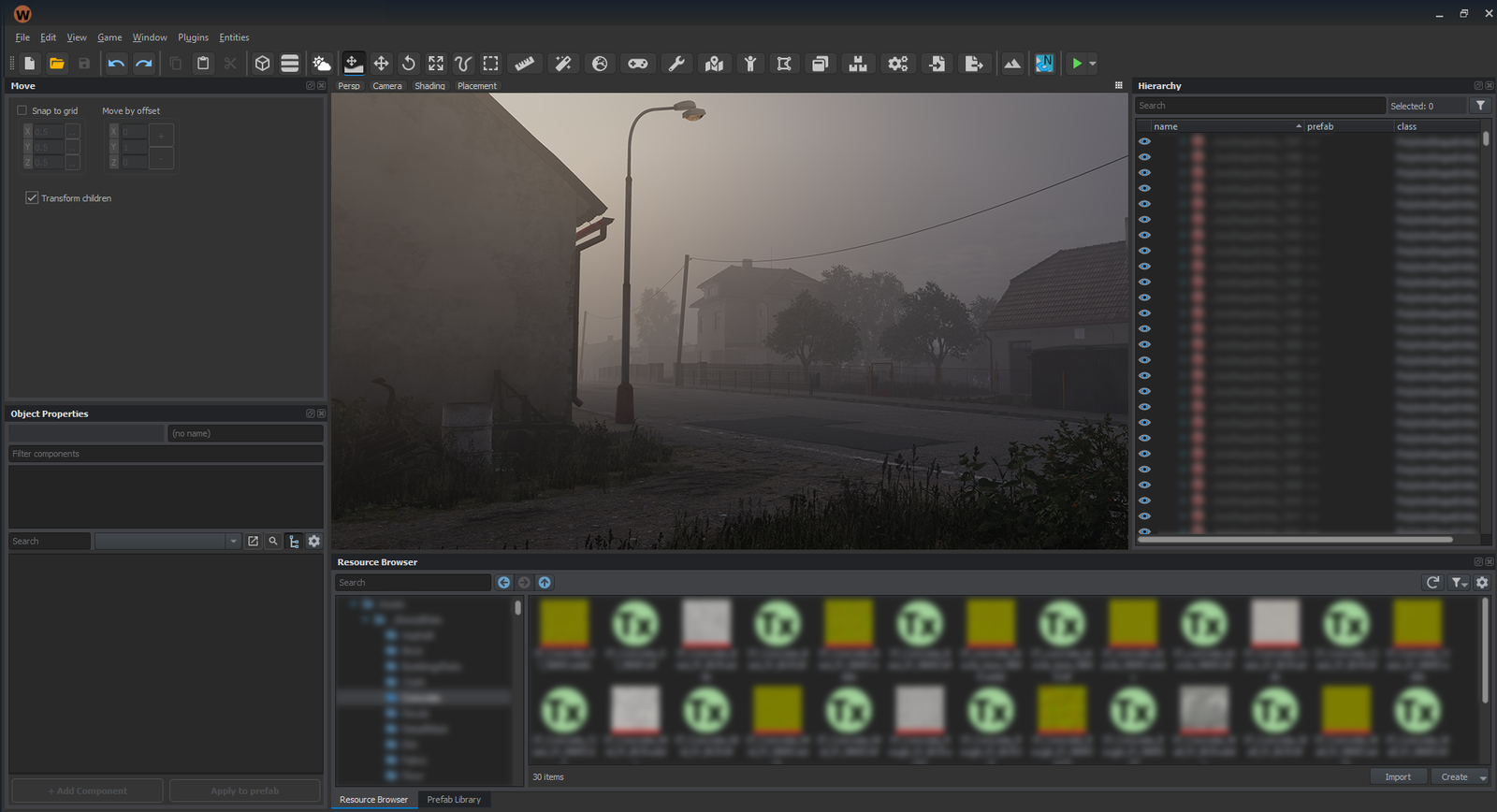Viewport: 1497px width, 812px height.
Task: Open combo box beside Object Properties search
Action: tap(167, 542)
